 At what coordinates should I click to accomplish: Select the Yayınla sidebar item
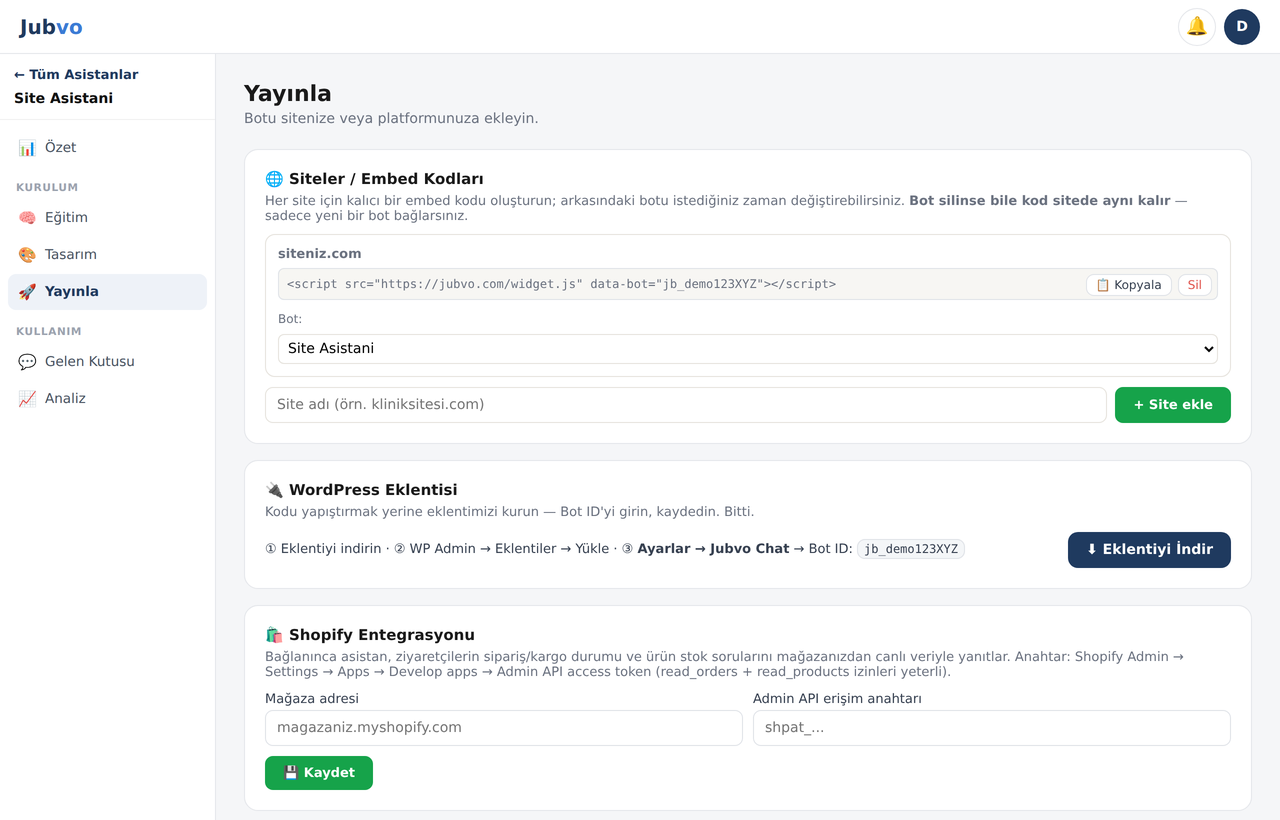pyautogui.click(x=107, y=291)
